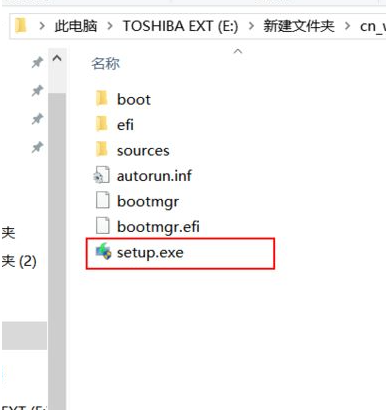The width and height of the screenshot is (387, 414).
Task: Click the setup.exe installer icon
Action: [x=103, y=252]
